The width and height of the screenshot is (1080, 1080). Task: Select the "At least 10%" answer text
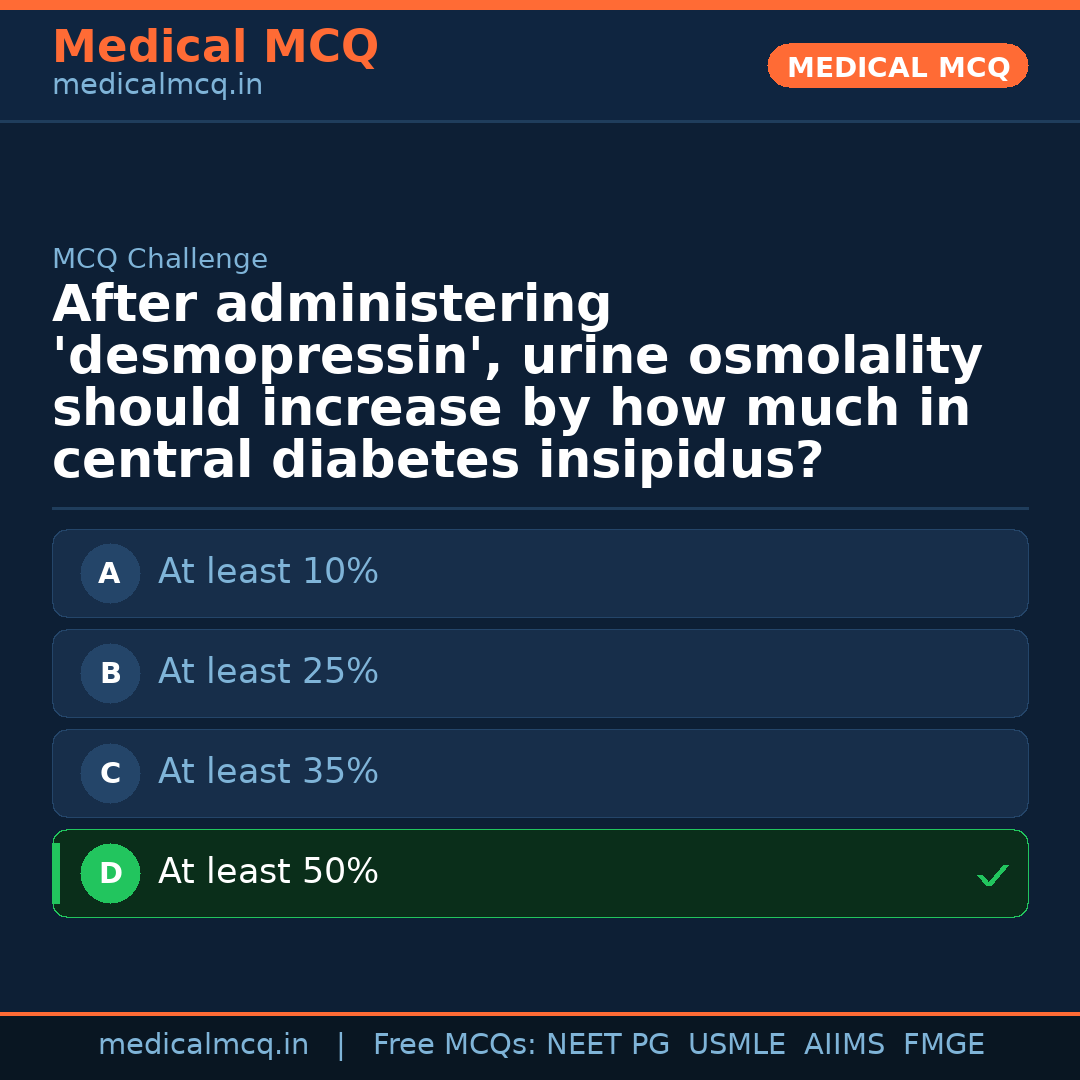coord(268,572)
